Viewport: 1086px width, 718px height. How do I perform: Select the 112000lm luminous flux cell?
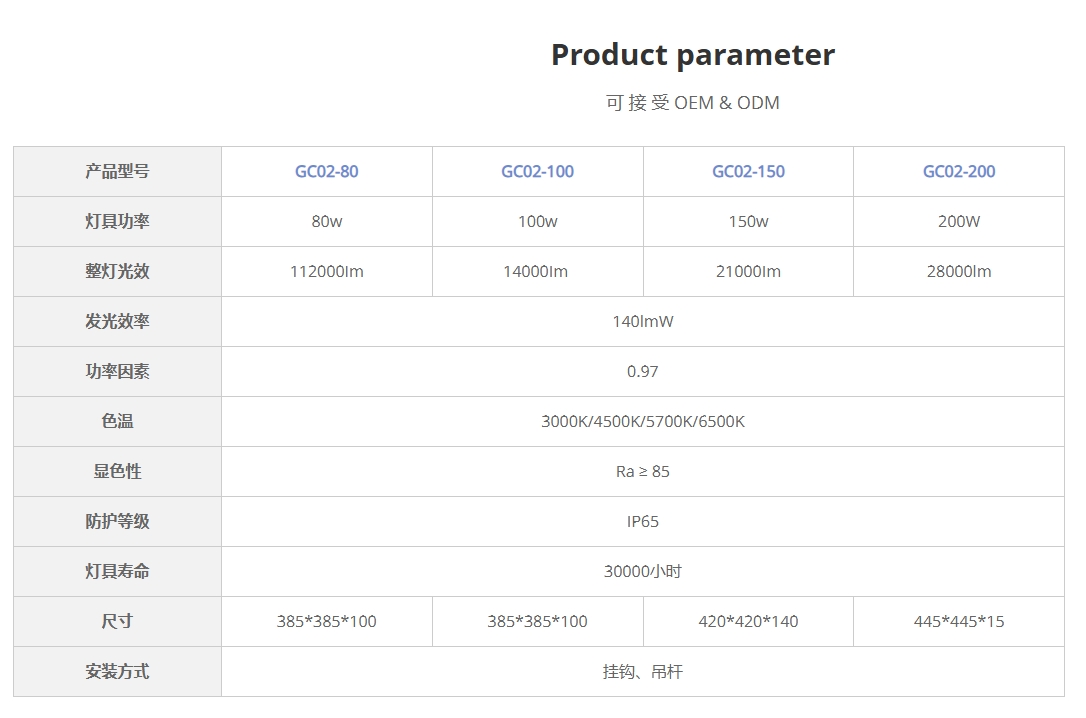[x=326, y=271]
